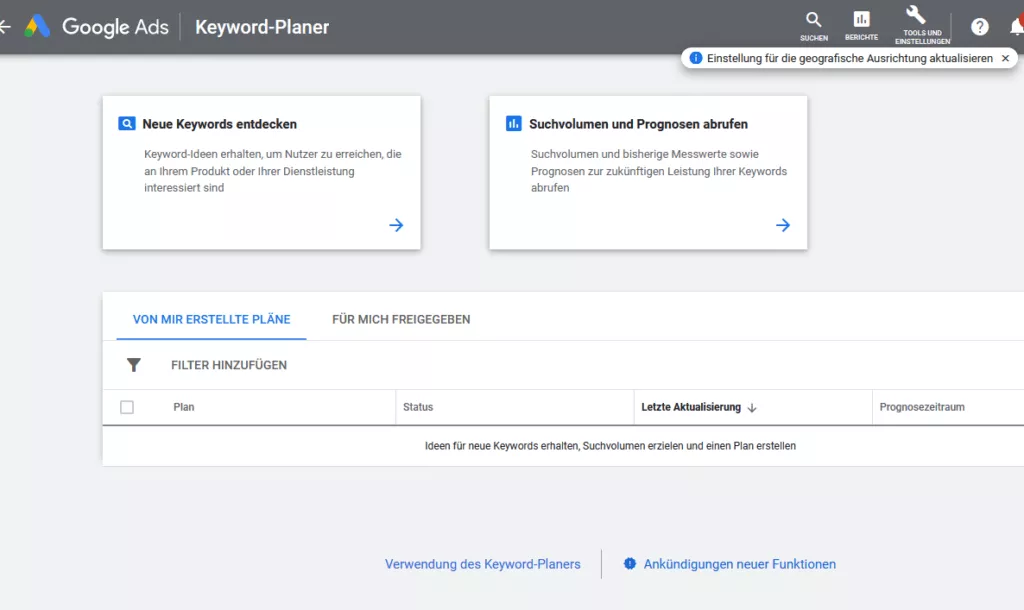Click the Ankündigungen badge icon
Screen dimensions: 1024x610
630,564
